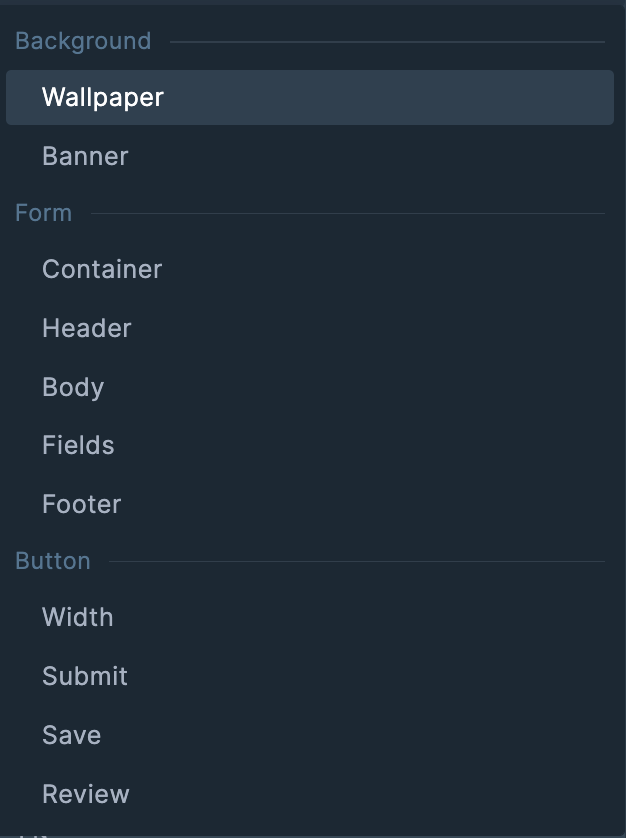
Task: Select Header under Form
Action: click(87, 328)
